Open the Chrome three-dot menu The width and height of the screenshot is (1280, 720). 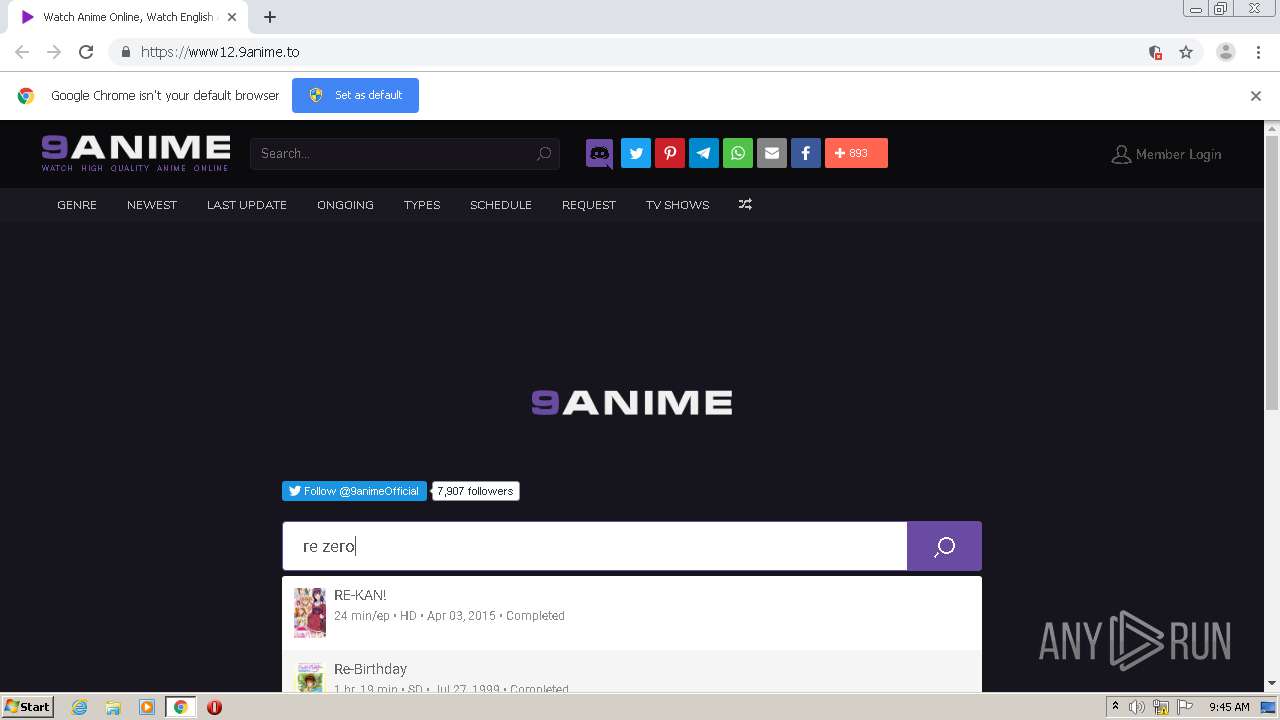[1258, 52]
